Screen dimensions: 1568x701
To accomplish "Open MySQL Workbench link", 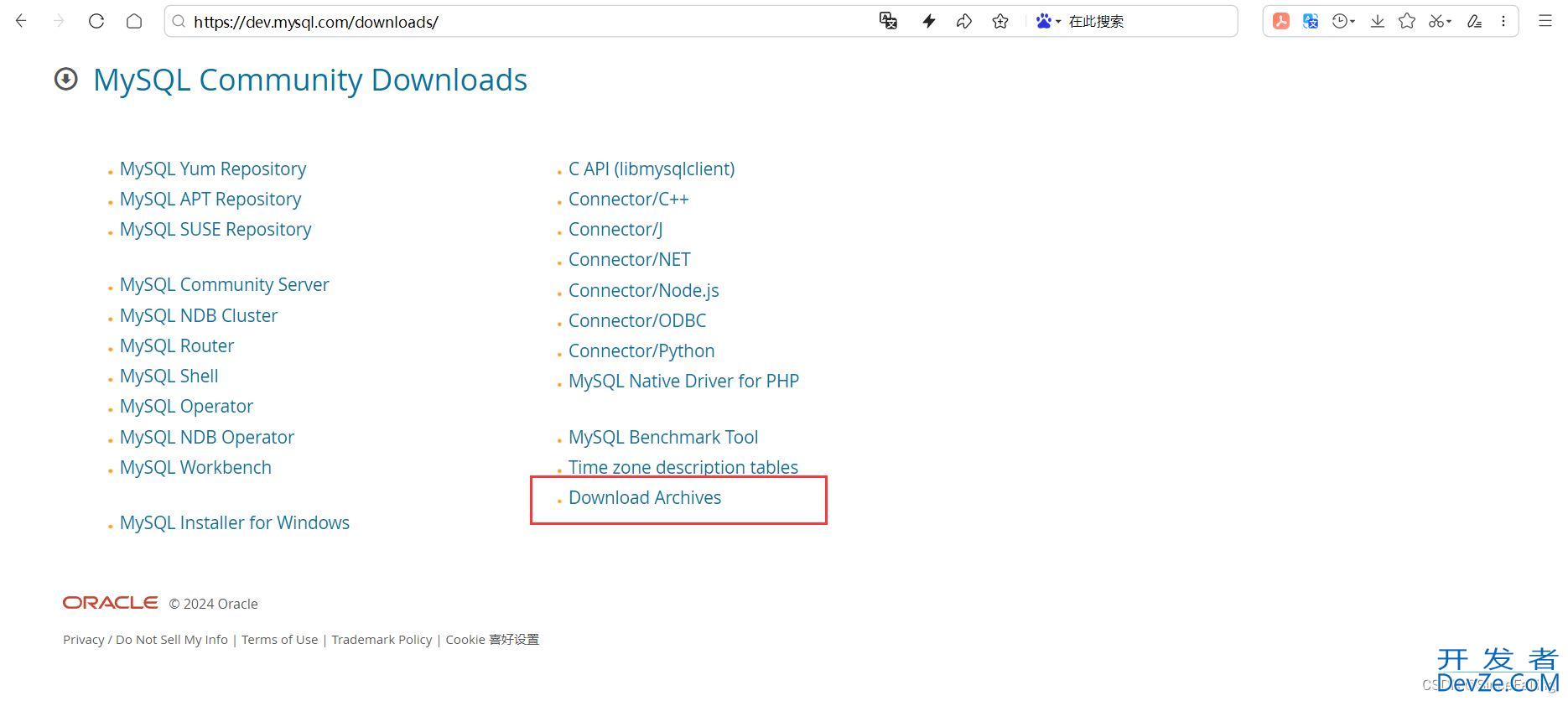I will coord(195,467).
